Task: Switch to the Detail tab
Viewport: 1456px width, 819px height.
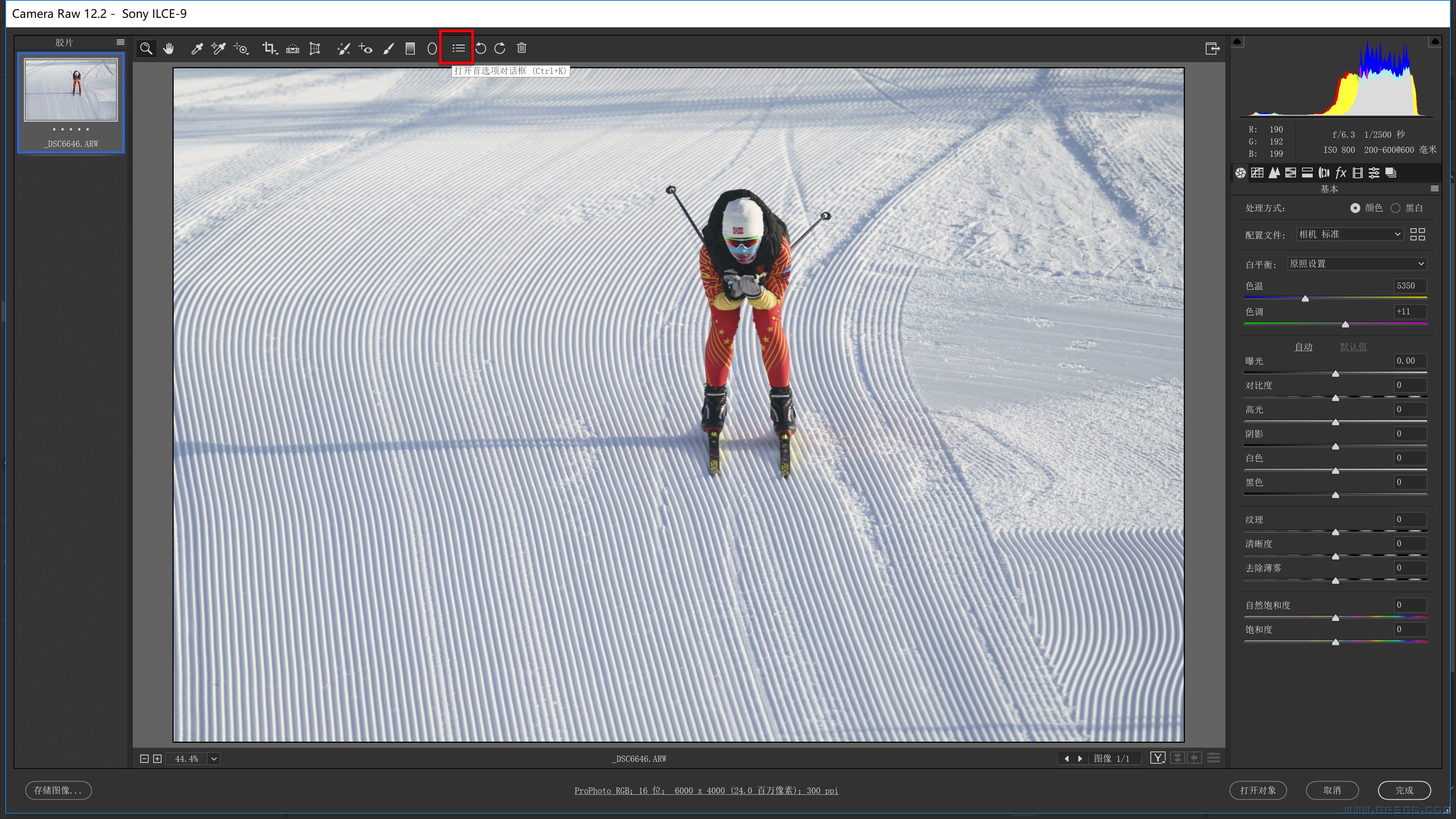Action: pos(1274,173)
